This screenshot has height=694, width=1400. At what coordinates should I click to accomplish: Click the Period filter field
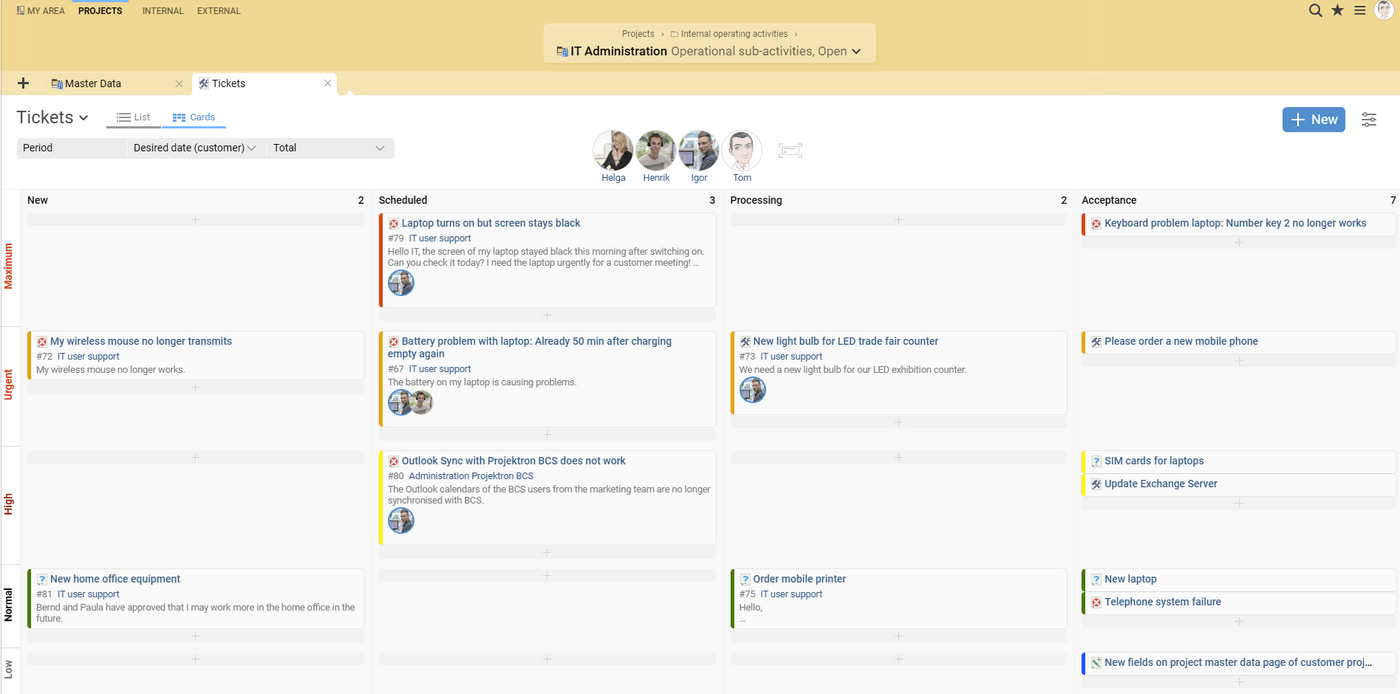pyautogui.click(x=72, y=148)
